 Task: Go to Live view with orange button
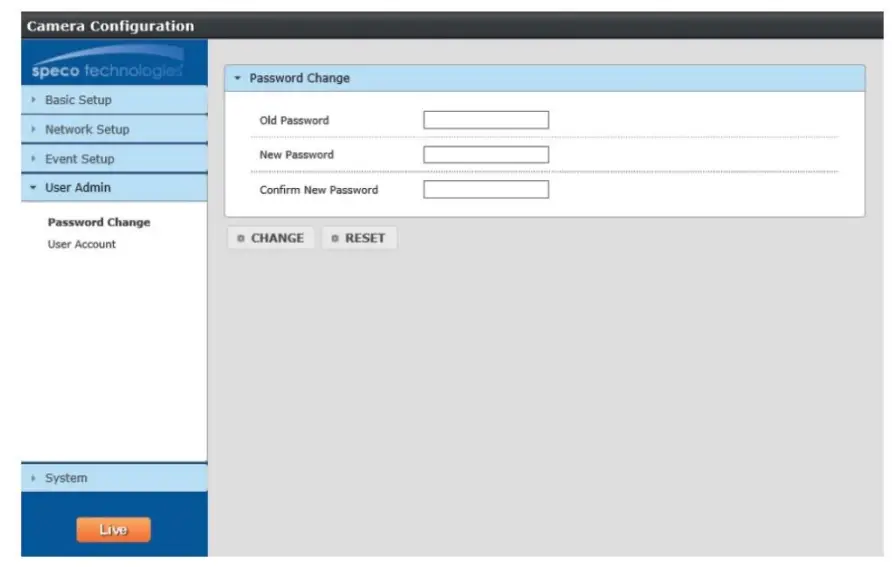tap(113, 529)
